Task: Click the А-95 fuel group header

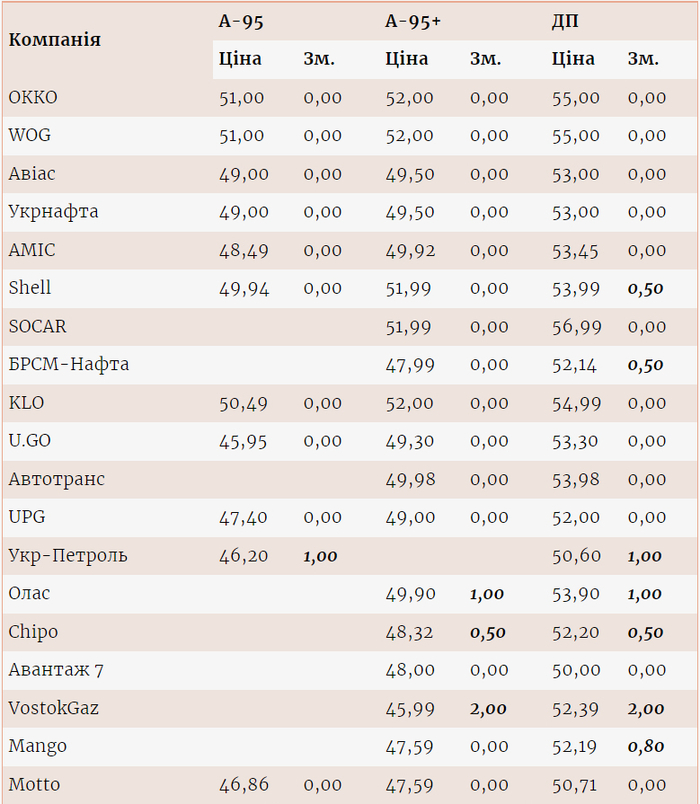Action: tap(241, 21)
